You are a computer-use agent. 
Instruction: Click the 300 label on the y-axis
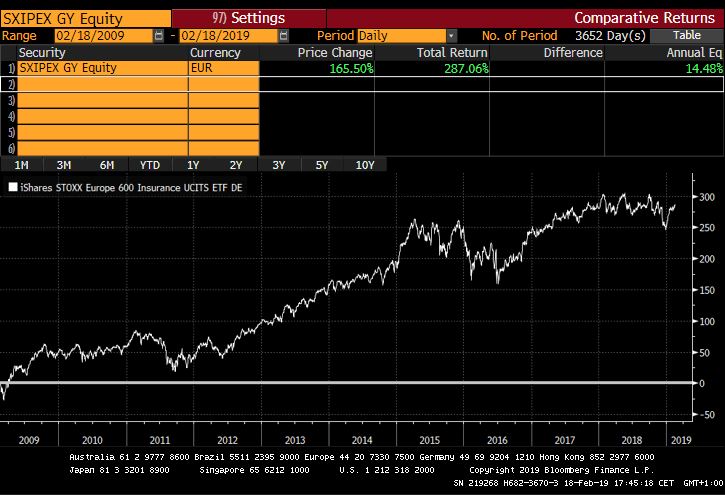click(707, 197)
